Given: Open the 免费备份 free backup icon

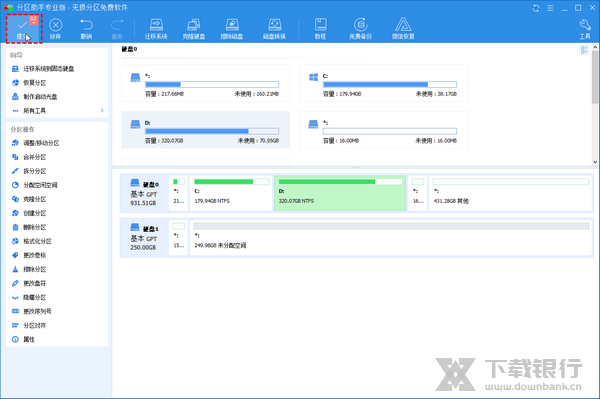Looking at the screenshot, I should pyautogui.click(x=360, y=29).
